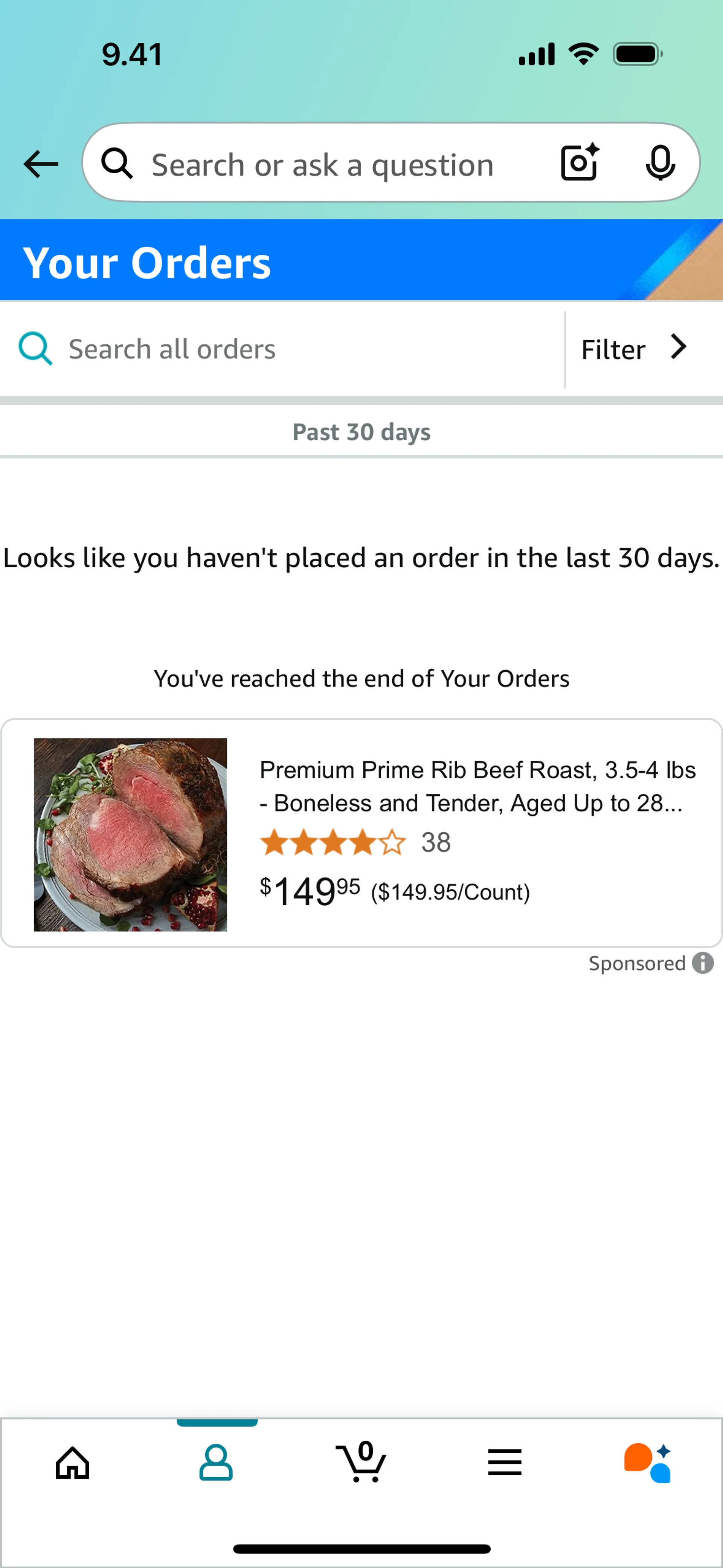View the 38 ratings count
The width and height of the screenshot is (723, 1568).
click(436, 842)
